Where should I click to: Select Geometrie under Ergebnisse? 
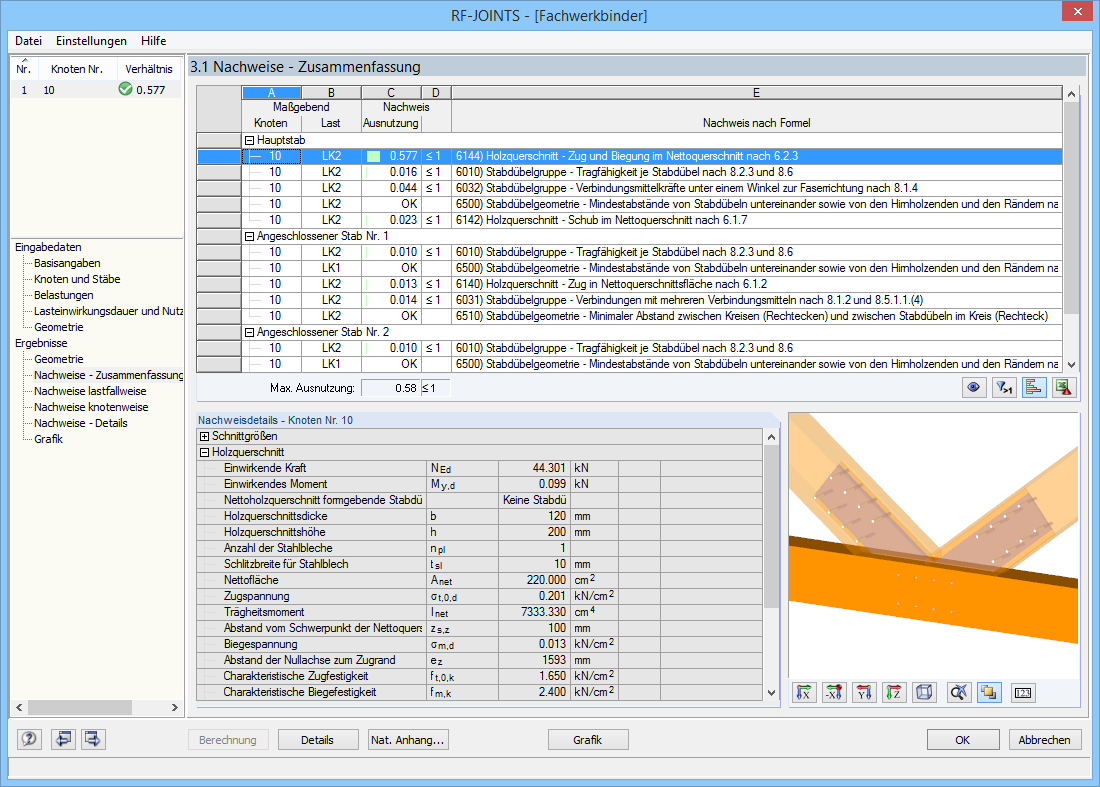59,359
